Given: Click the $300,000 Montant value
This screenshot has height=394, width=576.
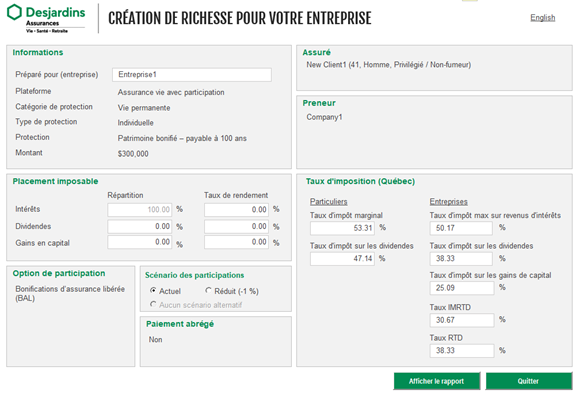Looking at the screenshot, I should [x=133, y=154].
